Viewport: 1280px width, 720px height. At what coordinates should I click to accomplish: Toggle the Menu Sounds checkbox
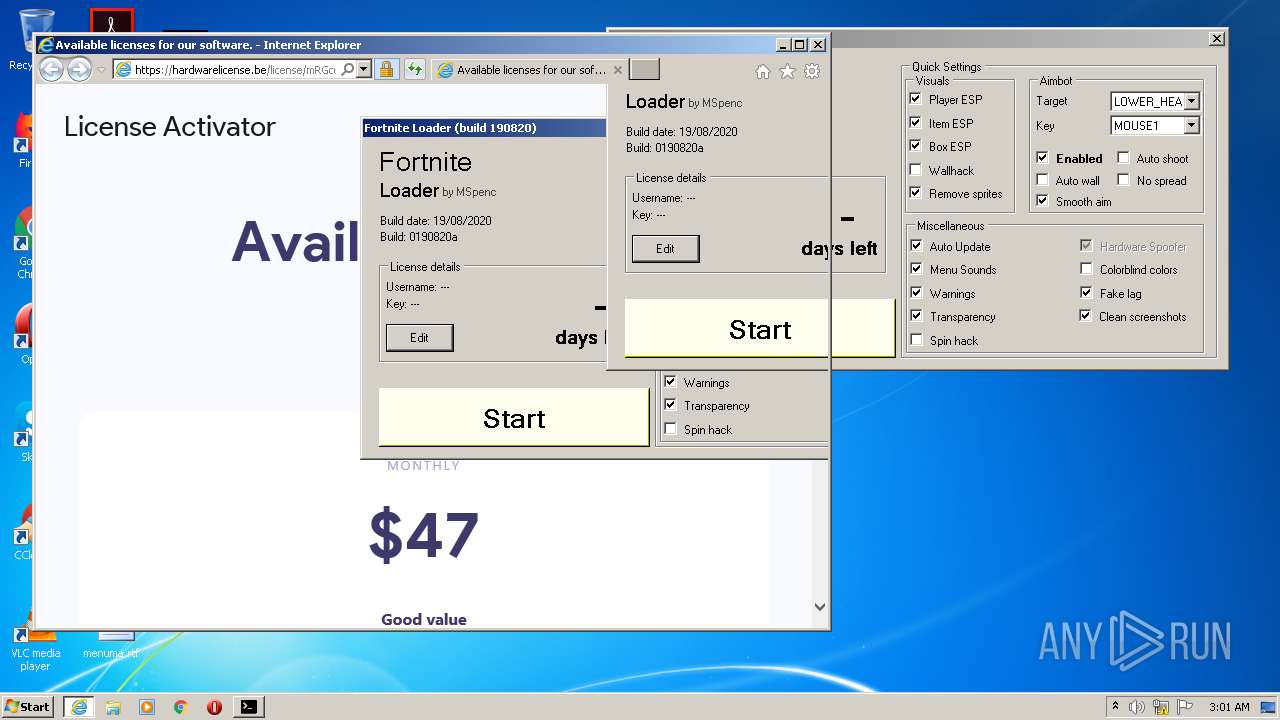coord(916,269)
